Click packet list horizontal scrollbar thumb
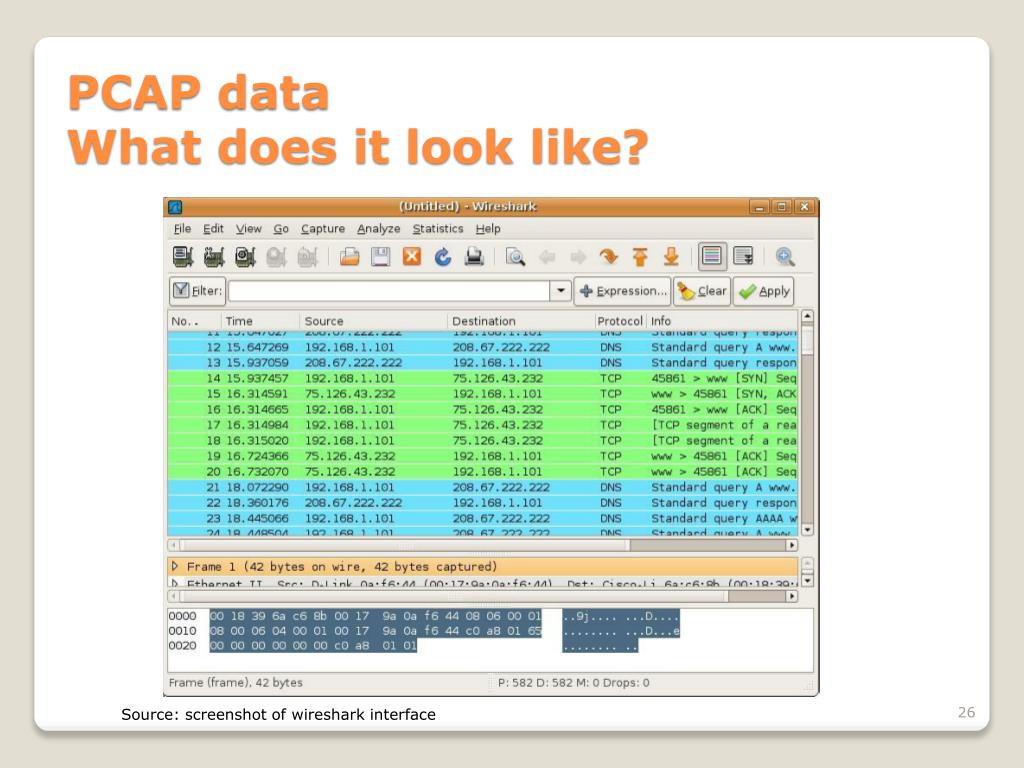Screen dimensions: 1024x768 pos(405,545)
